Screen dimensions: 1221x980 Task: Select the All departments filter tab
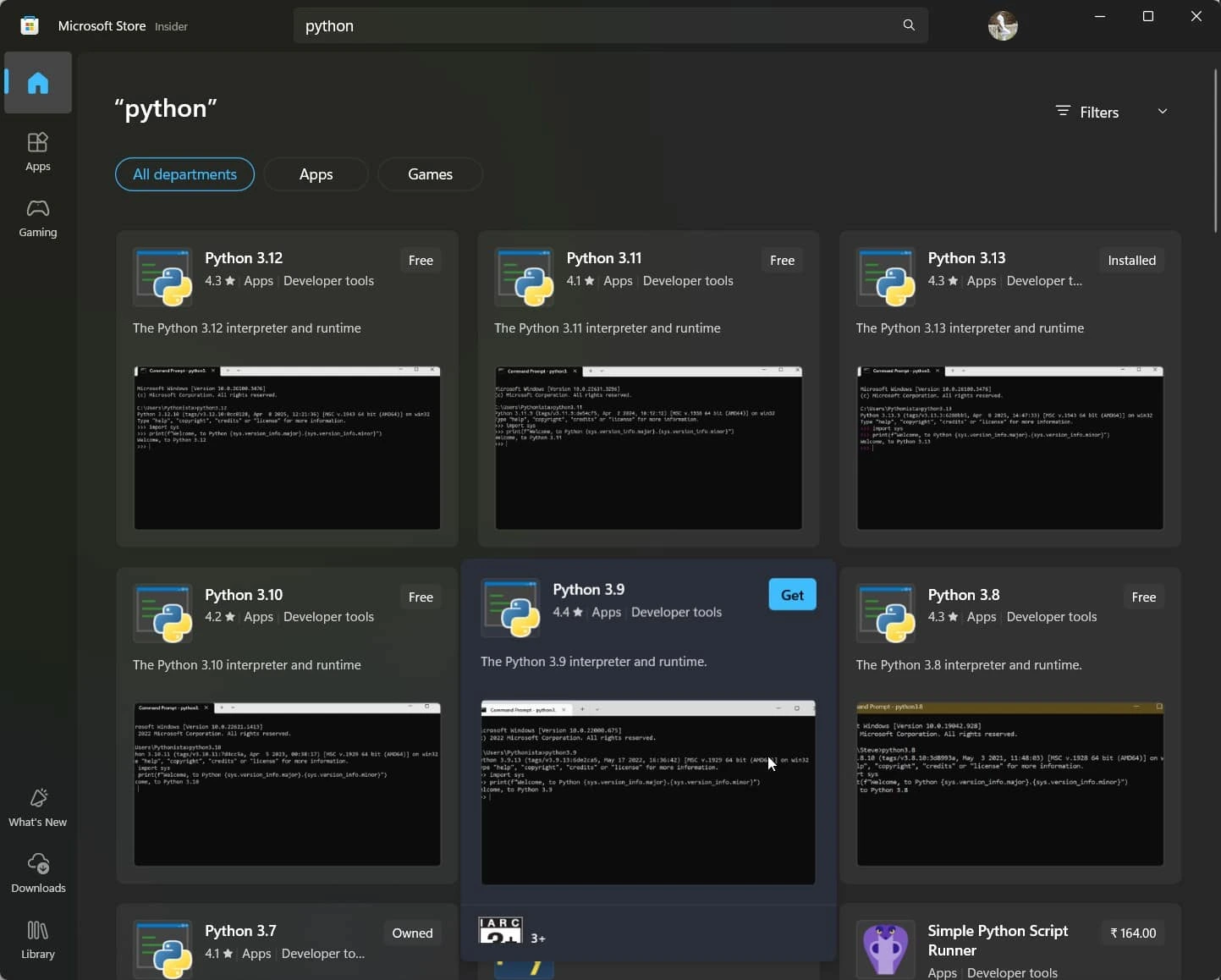tap(184, 174)
